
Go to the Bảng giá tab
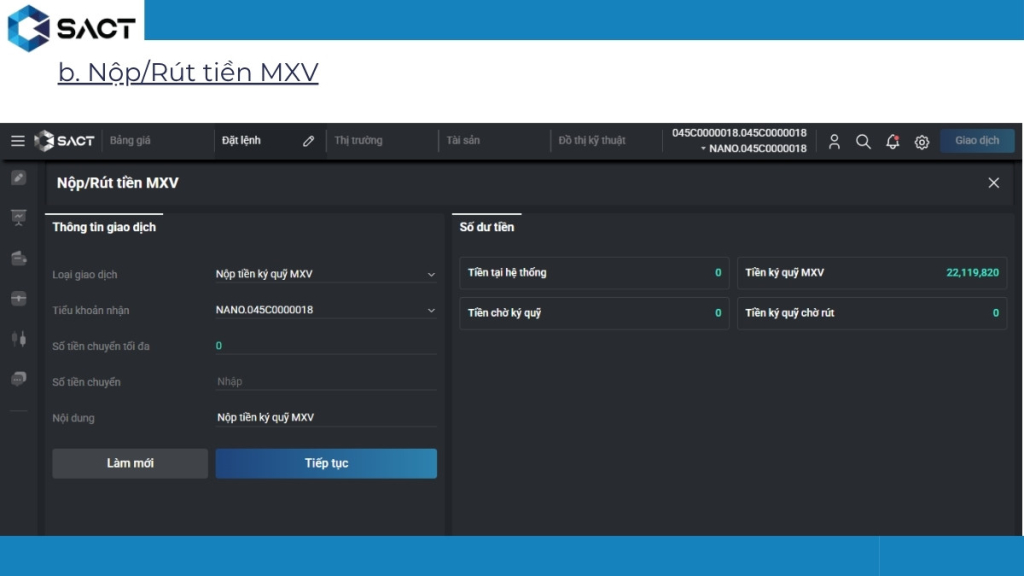click(x=130, y=140)
